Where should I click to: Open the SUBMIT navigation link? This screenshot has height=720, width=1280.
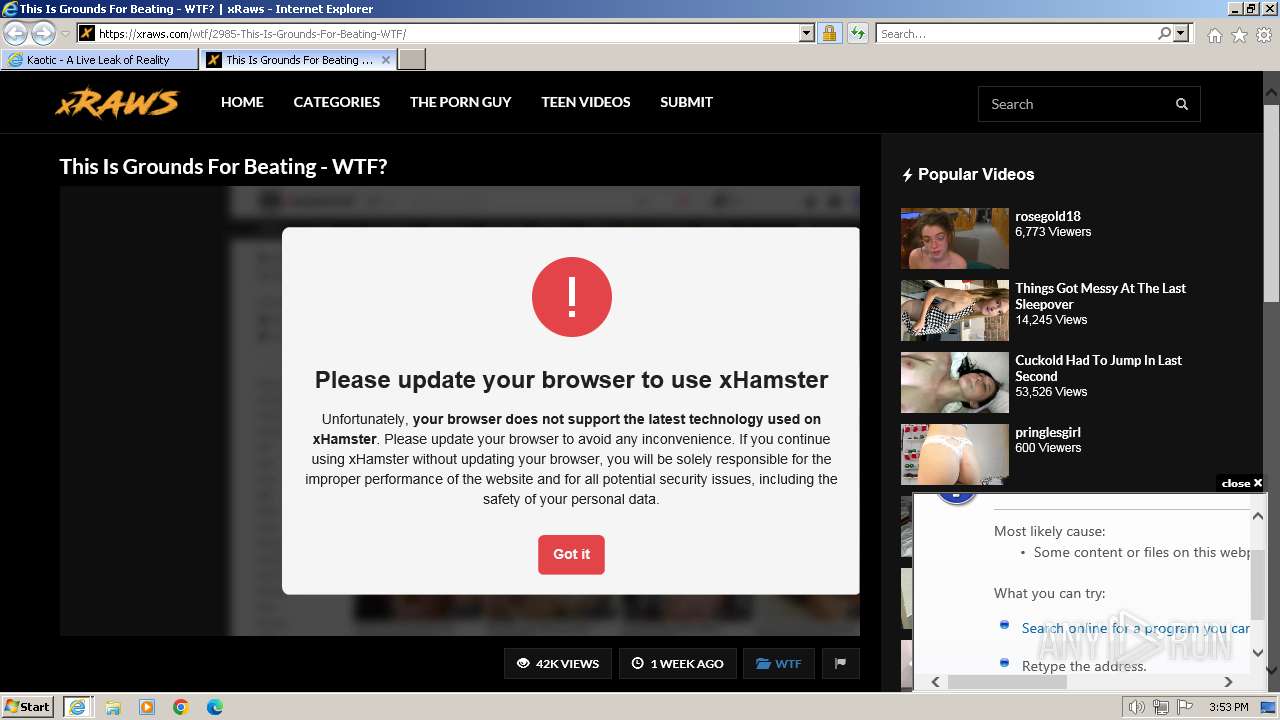[686, 102]
